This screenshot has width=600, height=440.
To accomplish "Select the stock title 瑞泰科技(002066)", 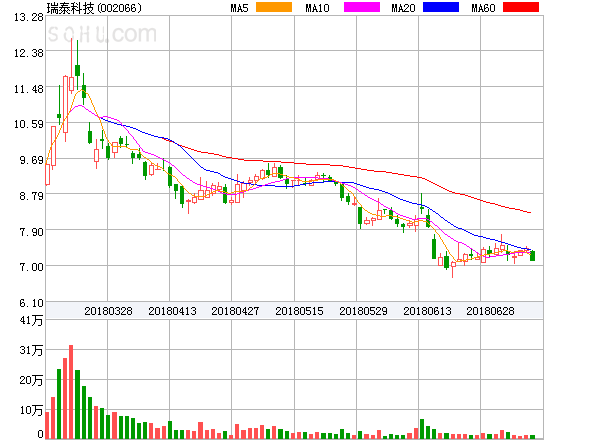I will pyautogui.click(x=94, y=8).
